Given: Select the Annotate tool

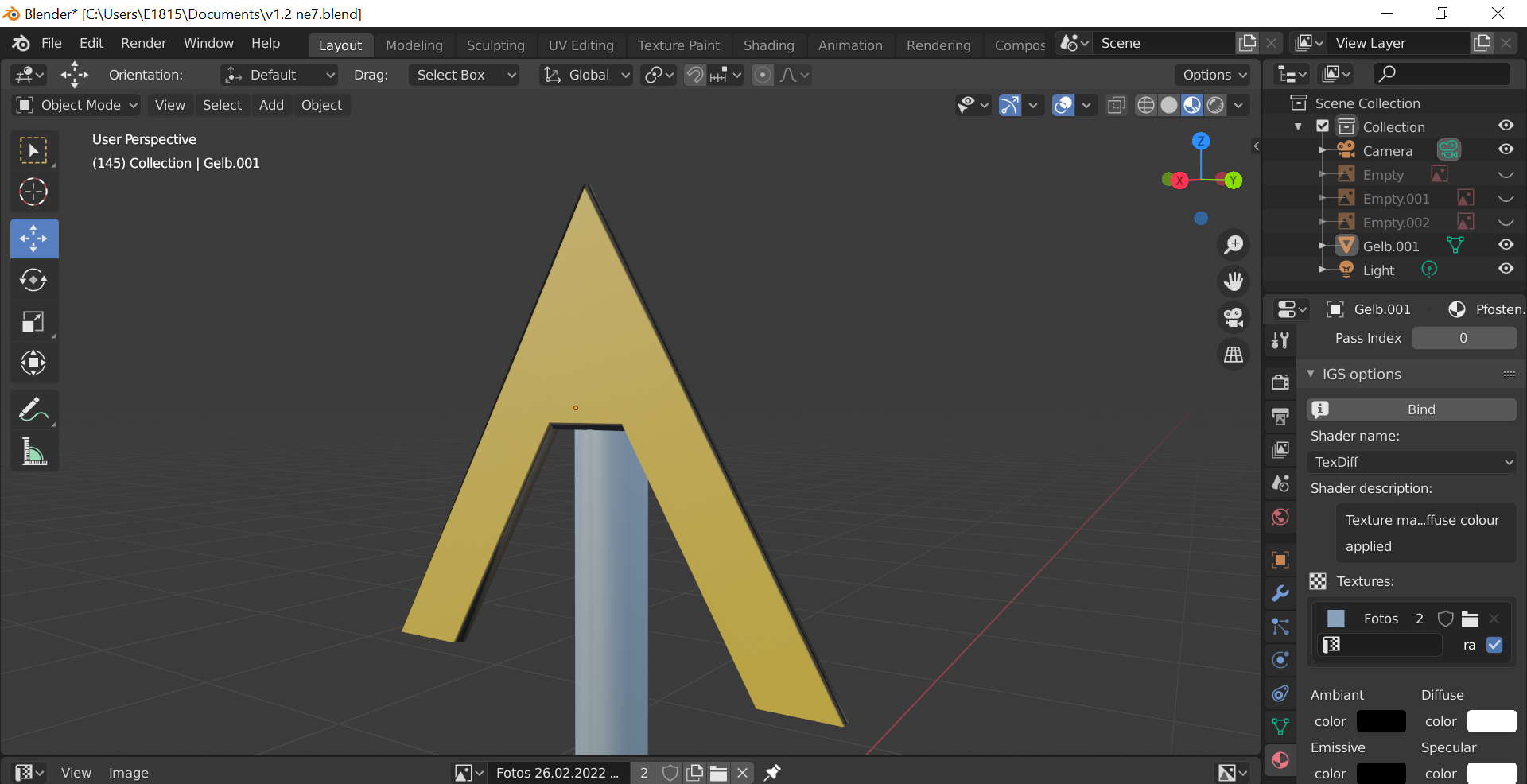Looking at the screenshot, I should (x=33, y=410).
